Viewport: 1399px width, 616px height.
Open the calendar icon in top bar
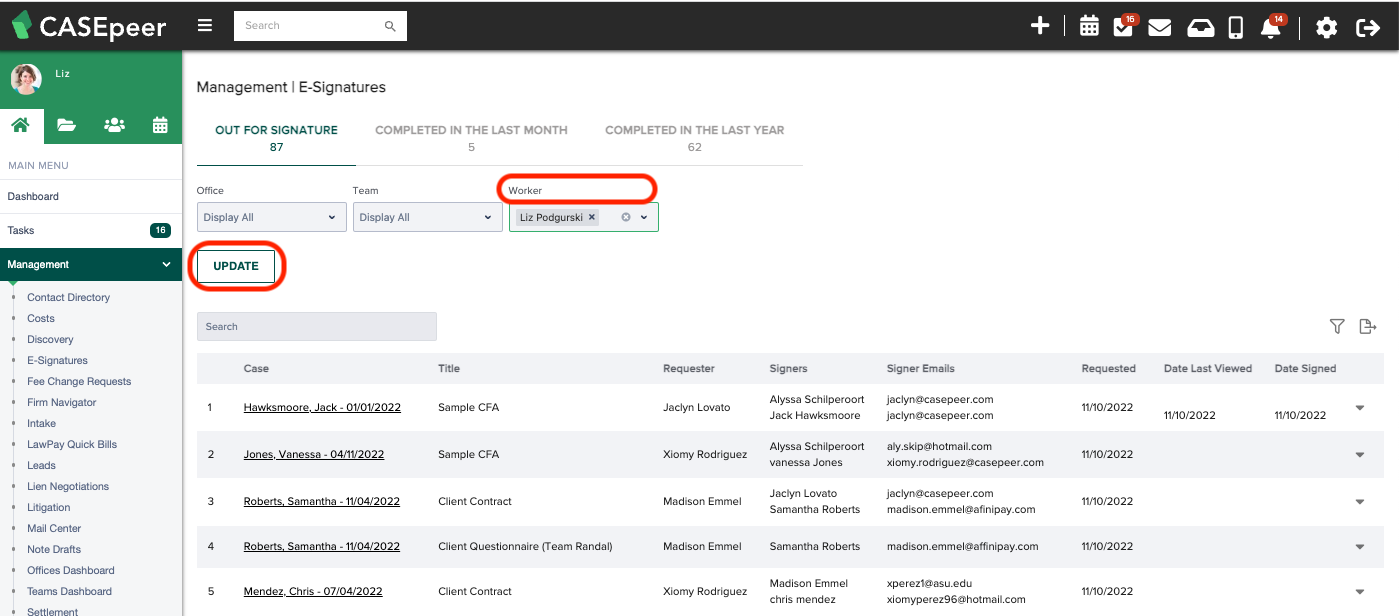click(x=1089, y=27)
